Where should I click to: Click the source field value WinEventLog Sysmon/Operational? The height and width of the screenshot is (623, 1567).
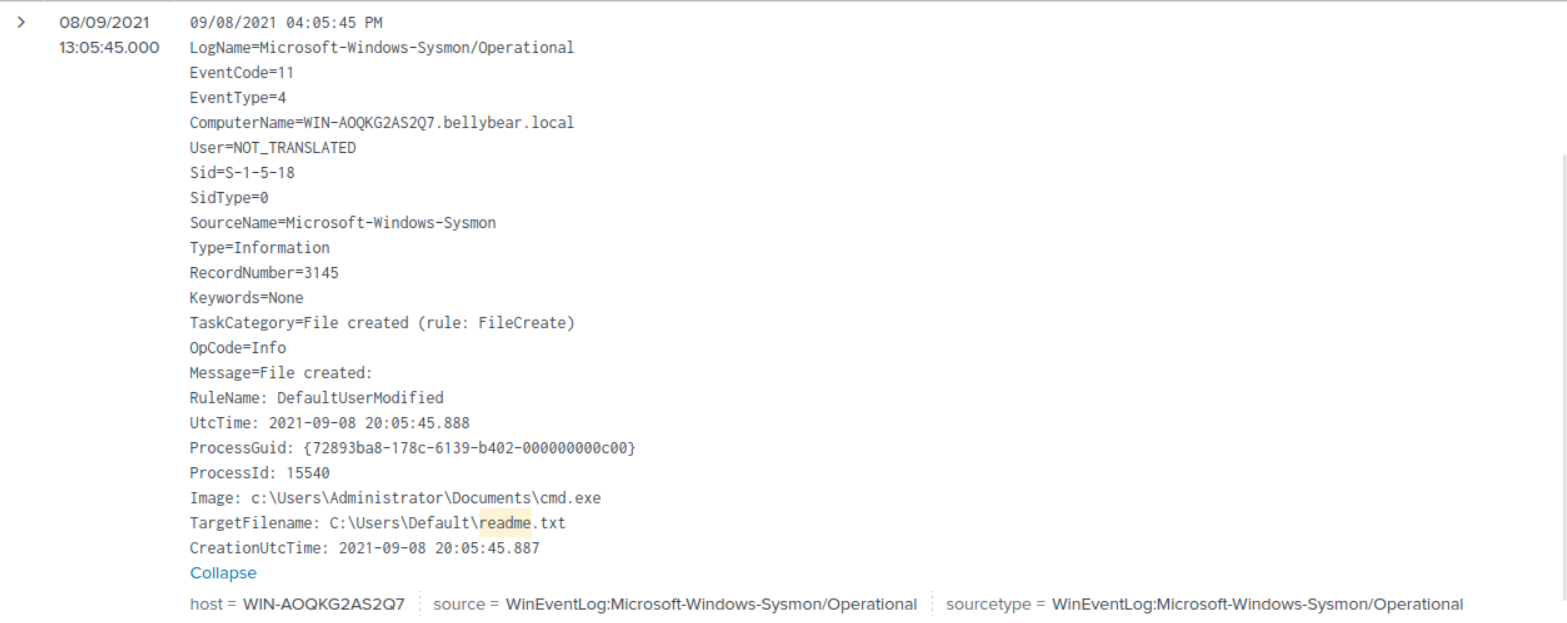[x=711, y=604]
